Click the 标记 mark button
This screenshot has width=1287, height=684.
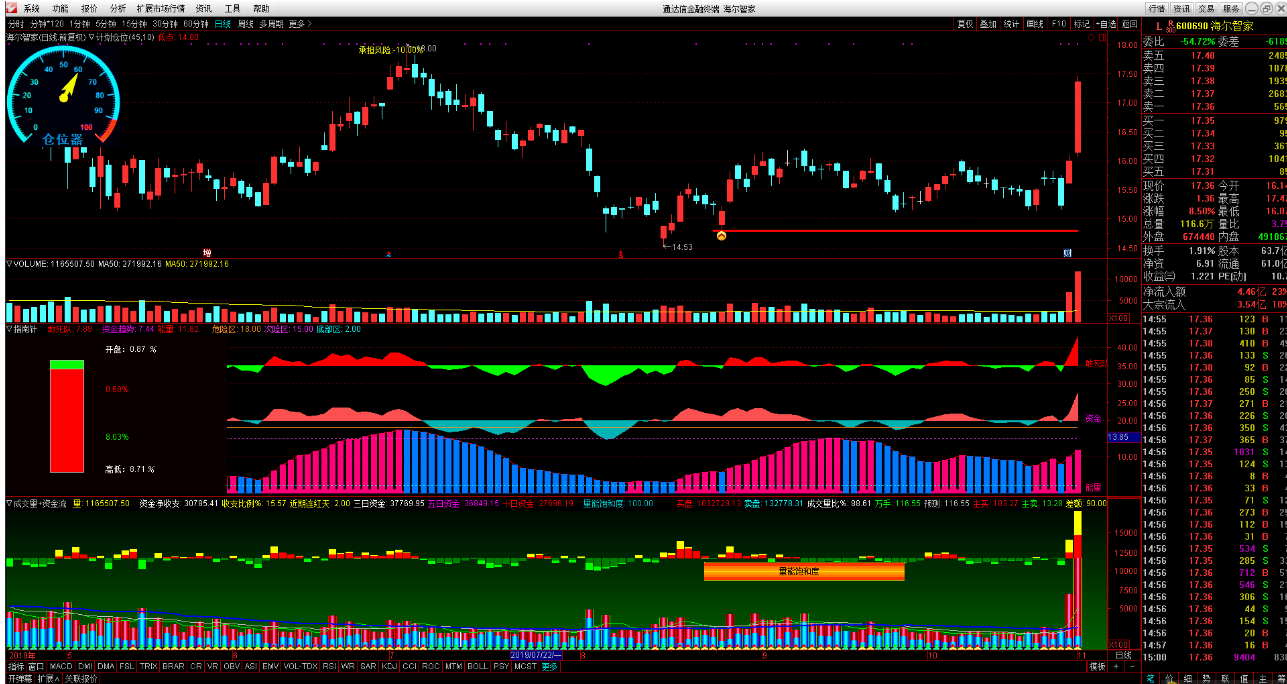tap(1082, 24)
